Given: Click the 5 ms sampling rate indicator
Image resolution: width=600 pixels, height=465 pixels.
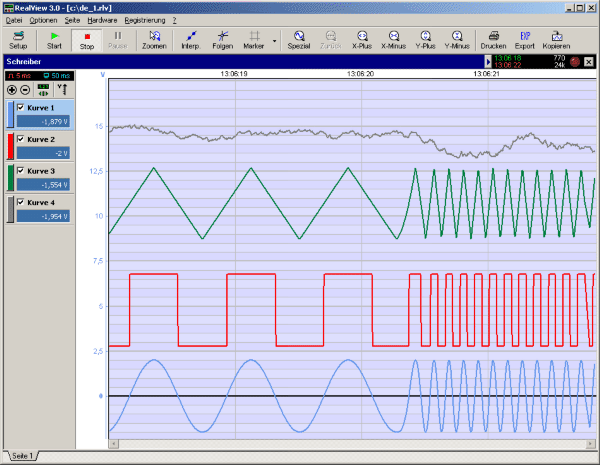Looking at the screenshot, I should coord(20,76).
